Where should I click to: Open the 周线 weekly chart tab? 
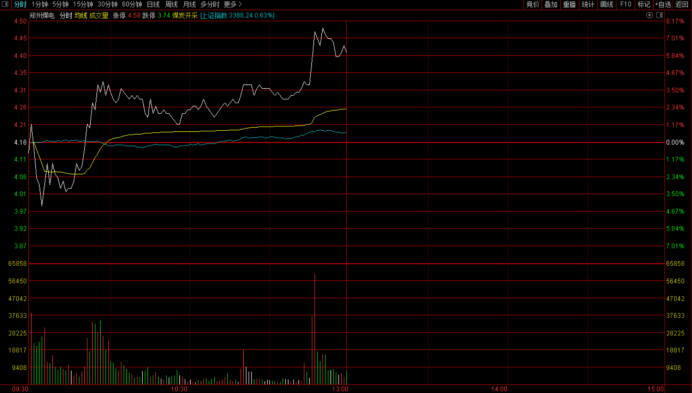click(x=171, y=4)
